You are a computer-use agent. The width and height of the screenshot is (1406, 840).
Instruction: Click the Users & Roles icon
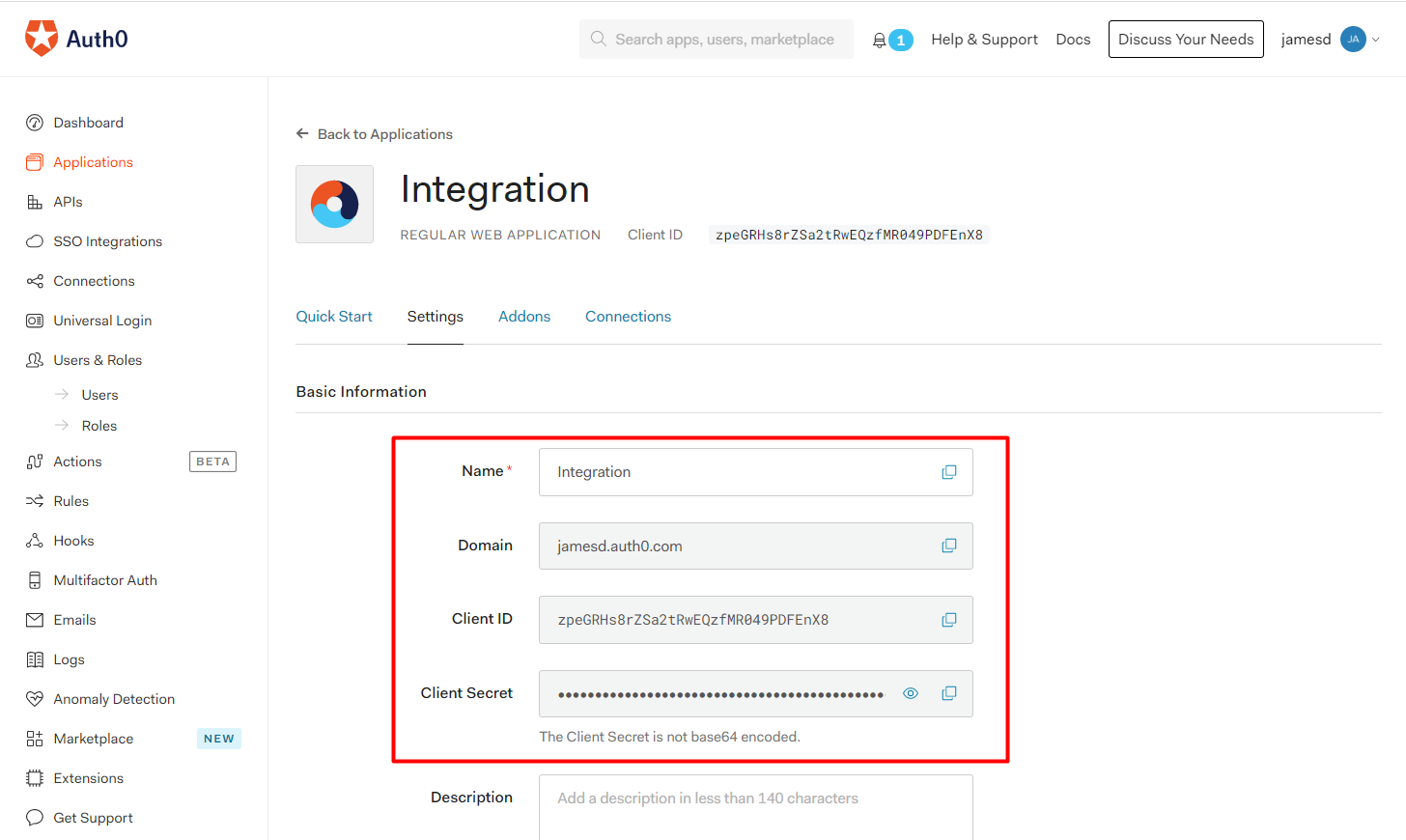tap(35, 360)
